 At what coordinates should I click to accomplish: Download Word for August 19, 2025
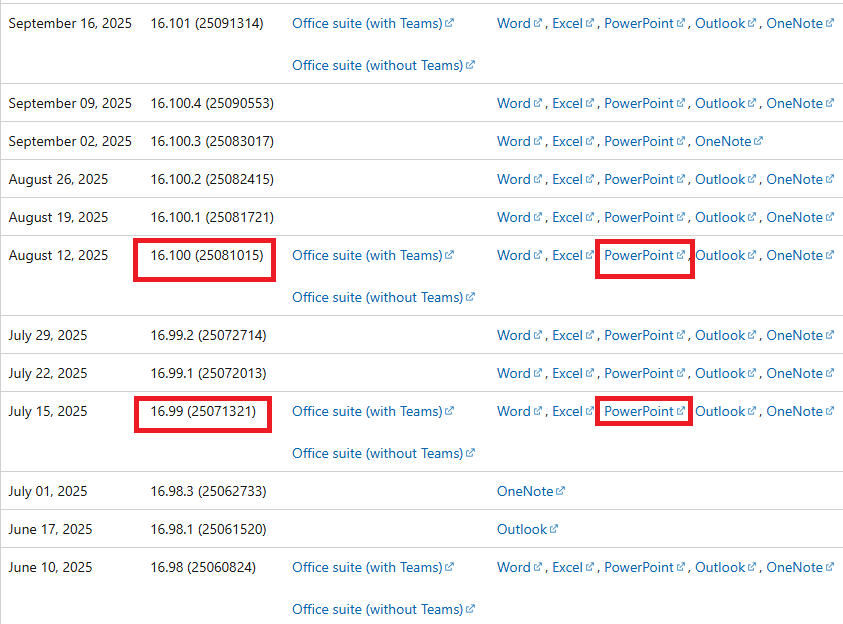(519, 218)
